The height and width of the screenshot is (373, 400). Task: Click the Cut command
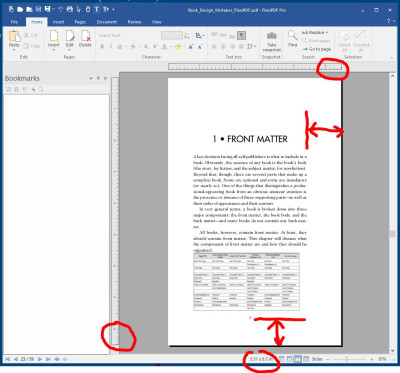coord(30,35)
